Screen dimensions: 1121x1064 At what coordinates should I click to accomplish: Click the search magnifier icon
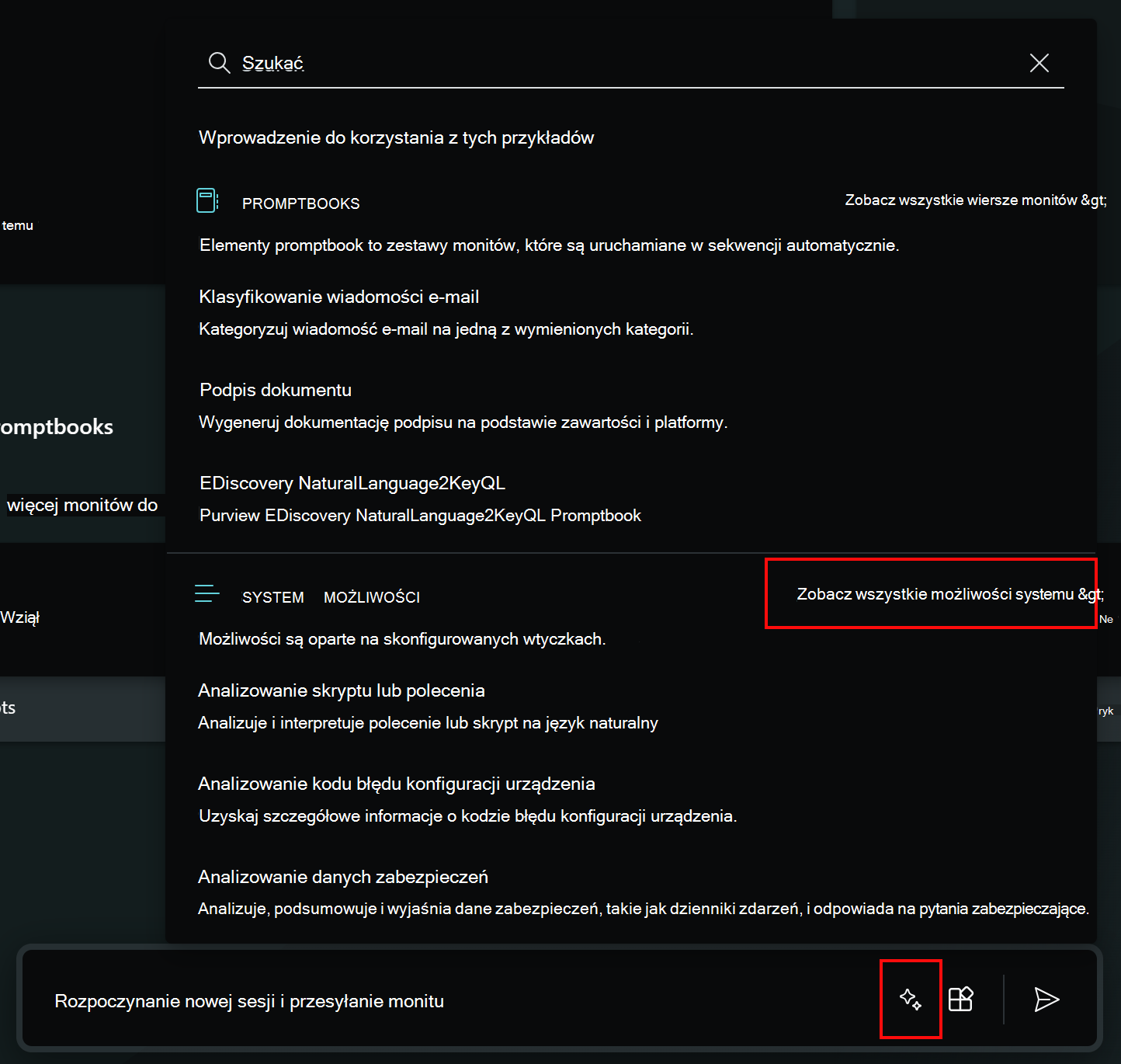(220, 63)
